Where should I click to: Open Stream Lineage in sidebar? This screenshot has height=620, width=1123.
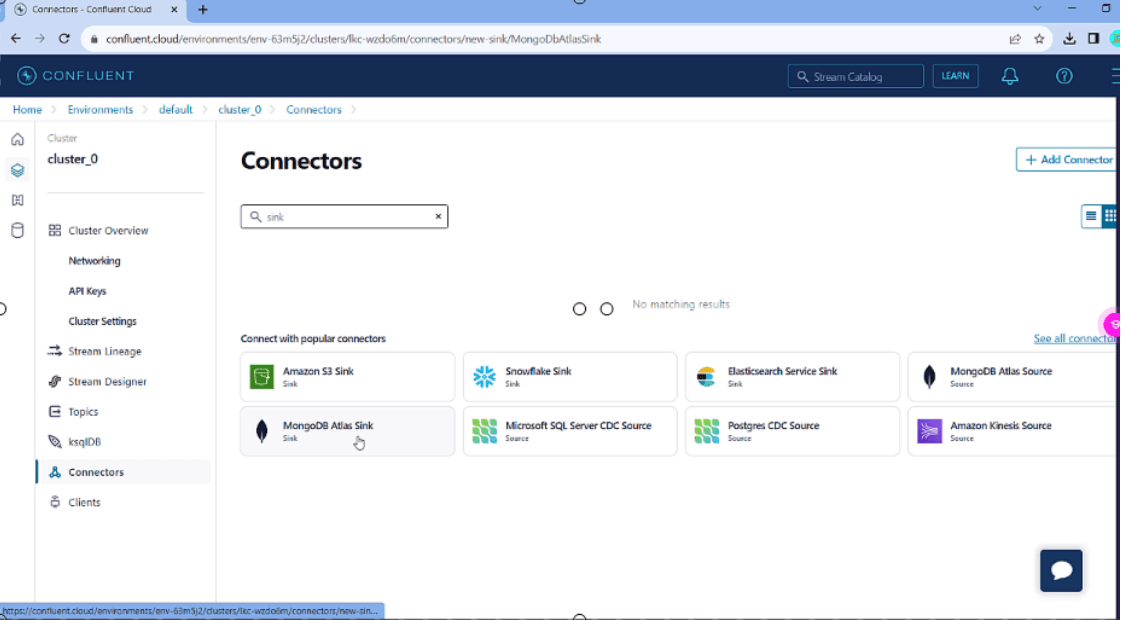(104, 351)
